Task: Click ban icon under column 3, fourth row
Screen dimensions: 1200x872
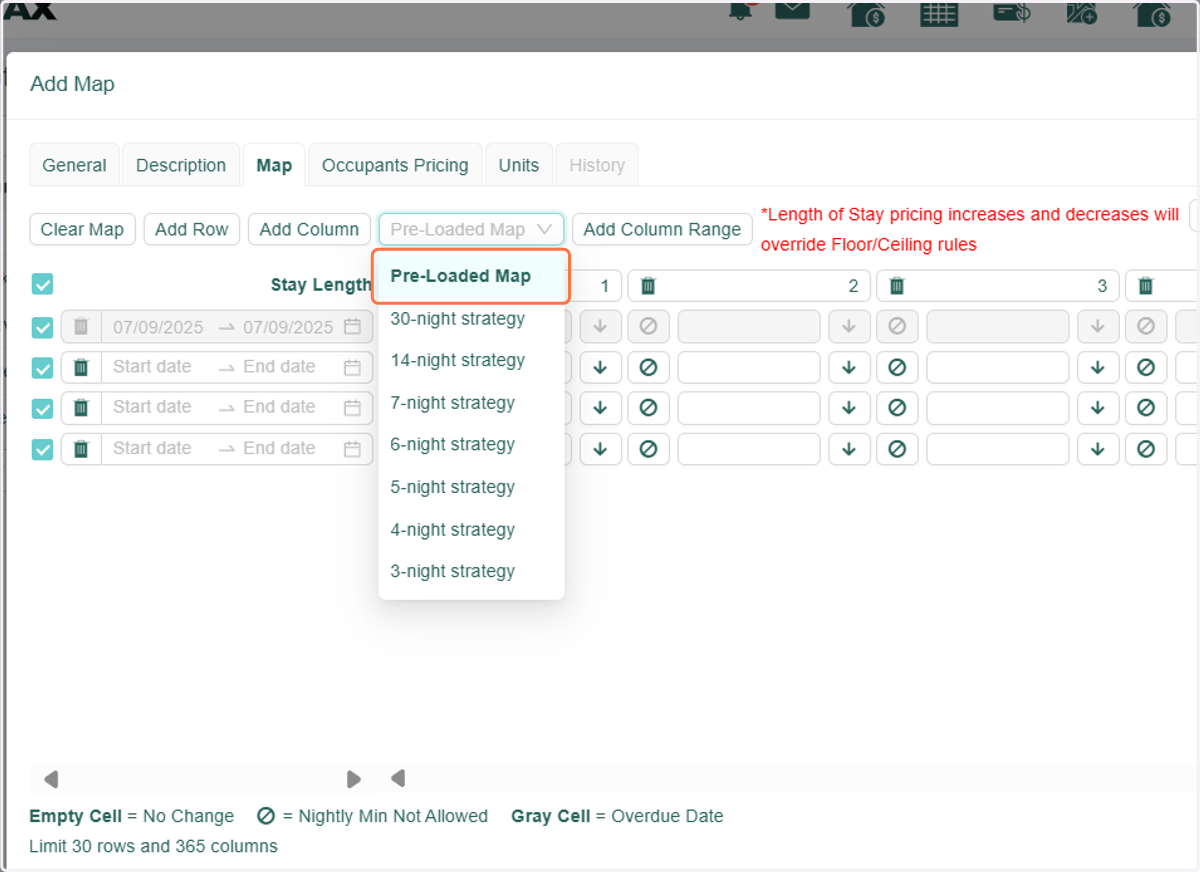Action: (897, 449)
